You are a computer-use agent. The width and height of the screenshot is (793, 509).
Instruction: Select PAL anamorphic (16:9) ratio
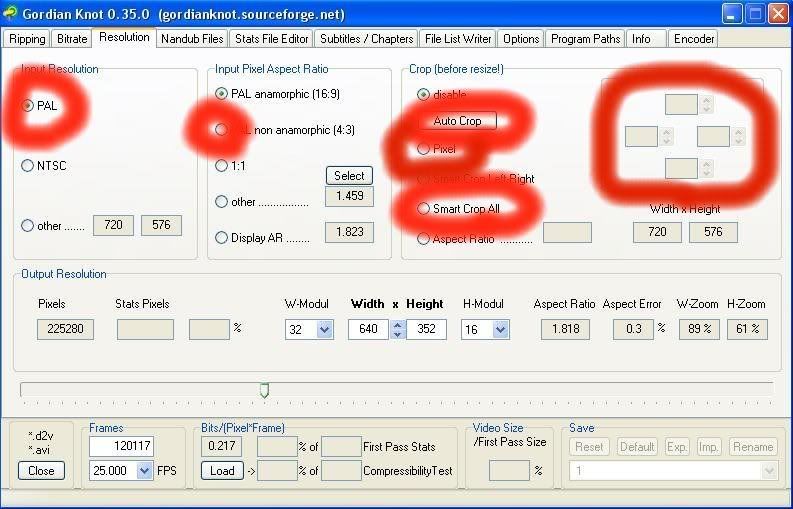(221, 94)
